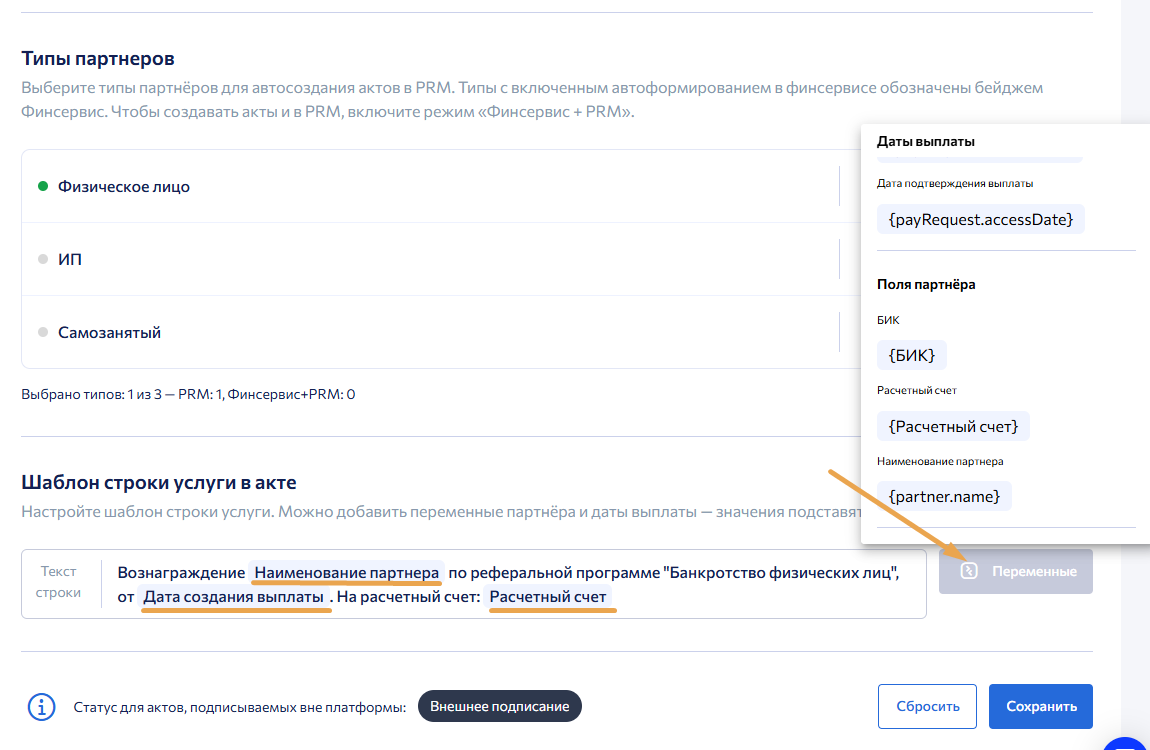Click the Расчетный счет chip in the template text
The image size is (1150, 750).
click(548, 597)
